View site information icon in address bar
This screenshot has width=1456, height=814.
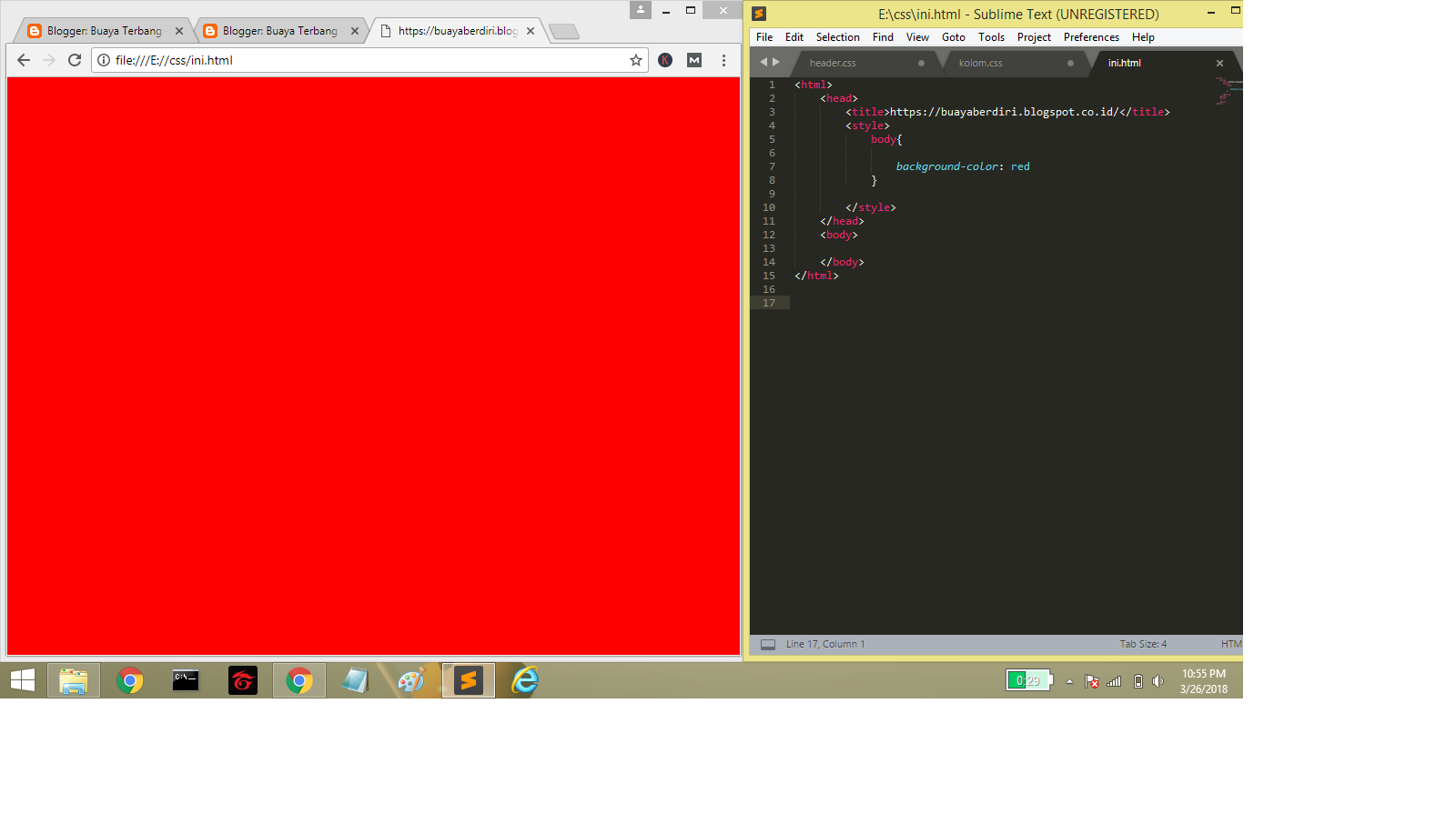coord(104,60)
